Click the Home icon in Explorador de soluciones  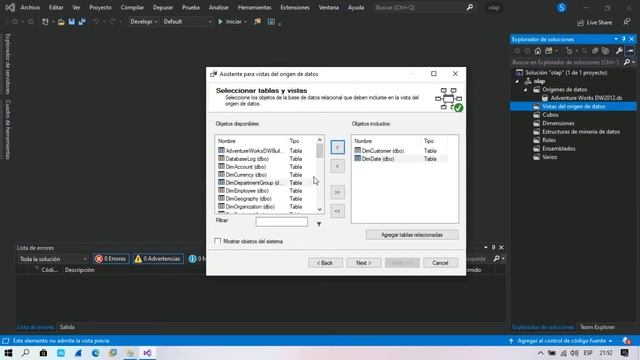pos(538,51)
